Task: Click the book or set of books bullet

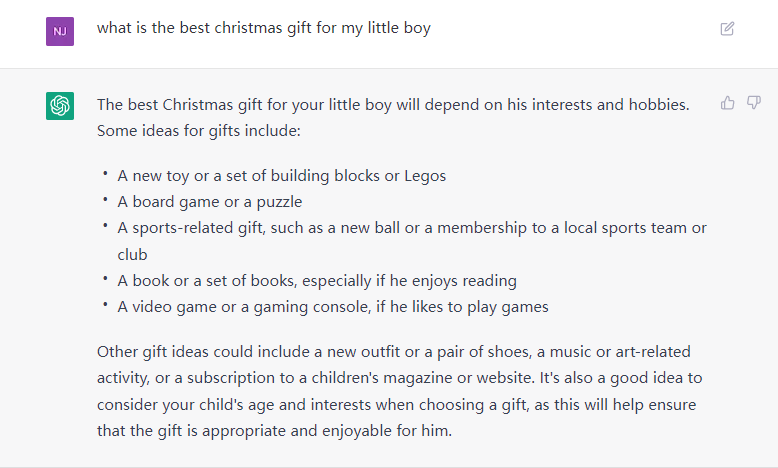Action: click(x=317, y=281)
